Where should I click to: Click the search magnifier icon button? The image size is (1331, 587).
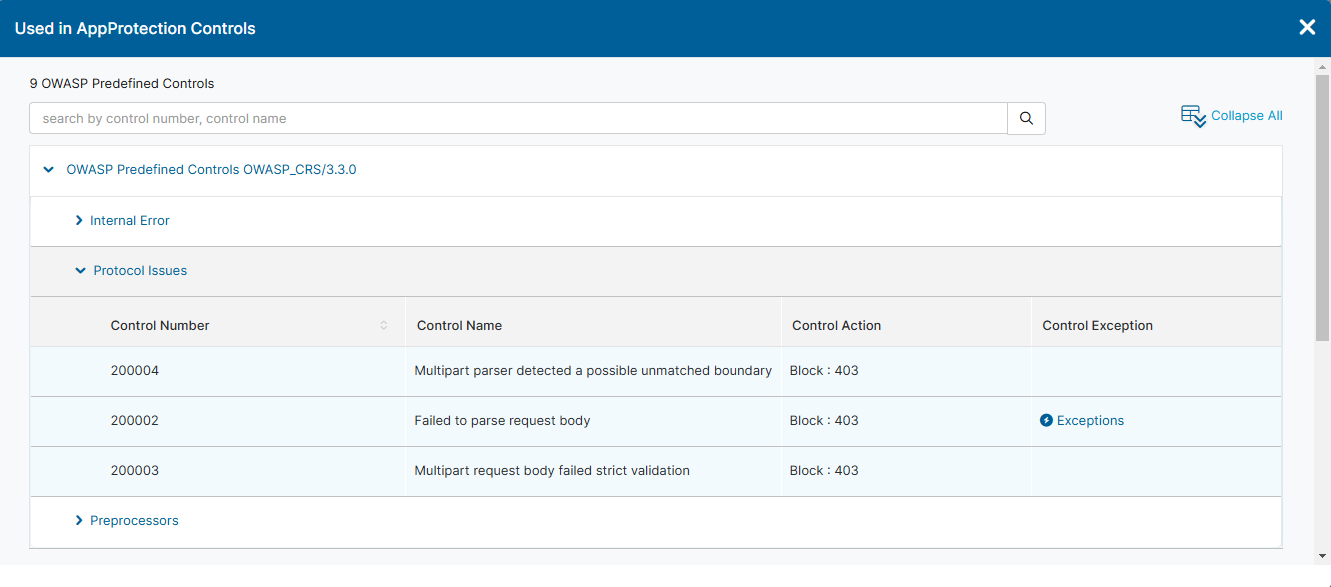point(1026,118)
